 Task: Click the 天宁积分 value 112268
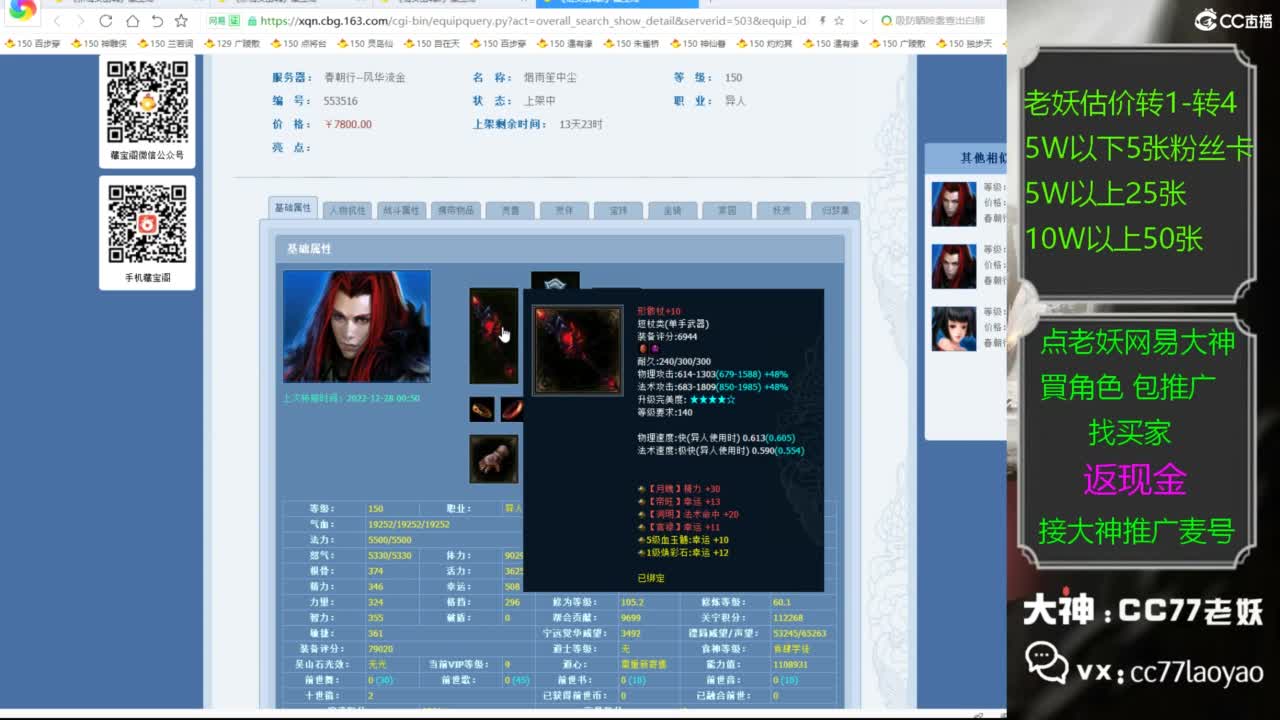(790, 618)
